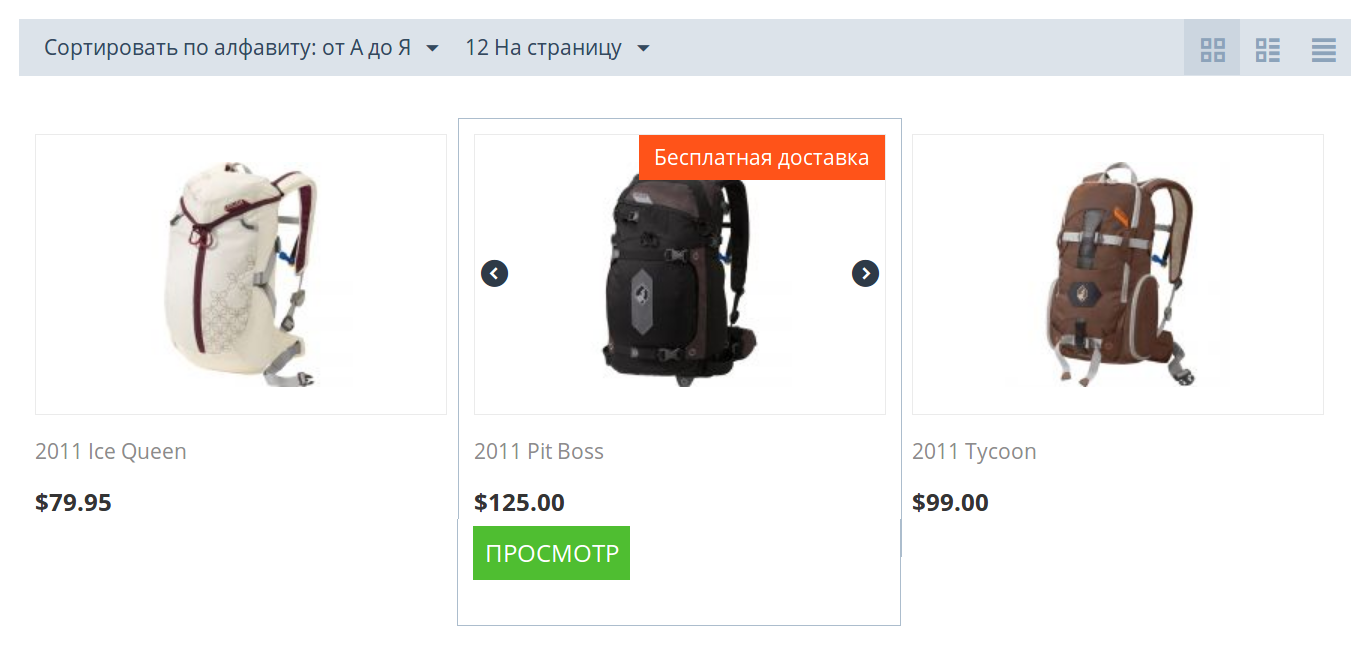The image size is (1364, 646).
Task: Click the 'Бесплатная доставка' orange label
Action: (762, 158)
